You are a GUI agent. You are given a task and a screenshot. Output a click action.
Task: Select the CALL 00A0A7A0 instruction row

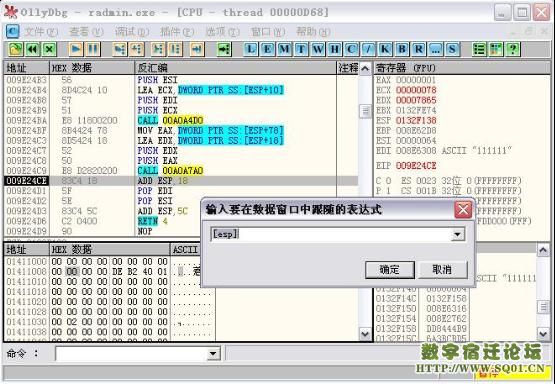coord(181,171)
